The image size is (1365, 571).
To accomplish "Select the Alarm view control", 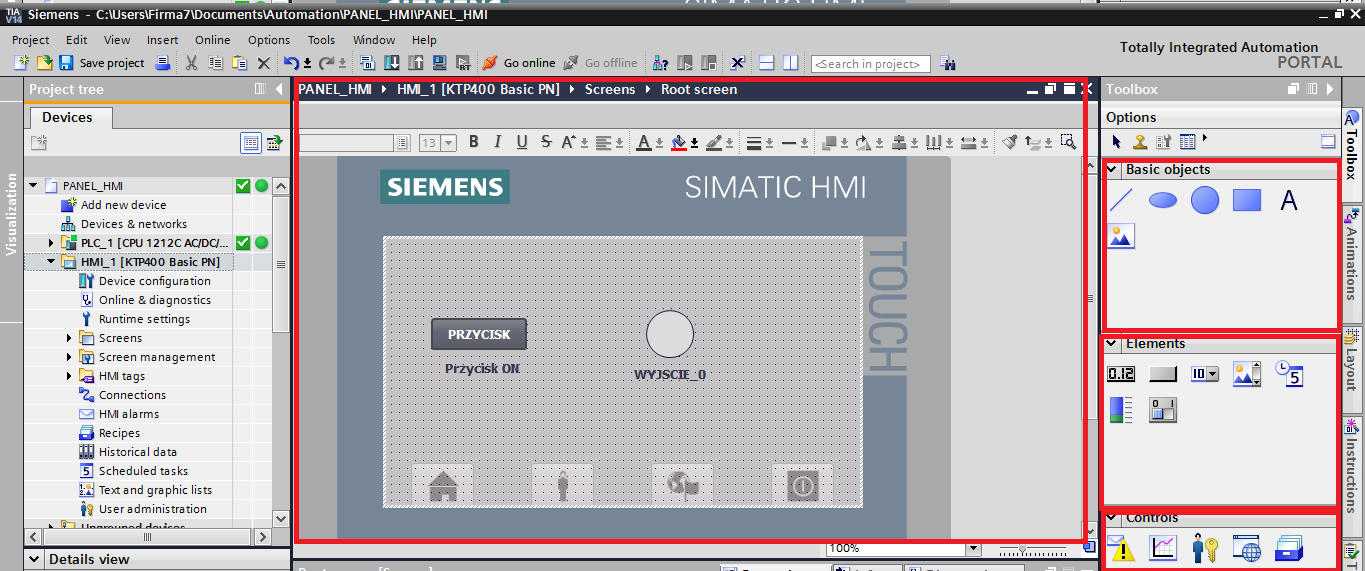I will pos(1121,547).
